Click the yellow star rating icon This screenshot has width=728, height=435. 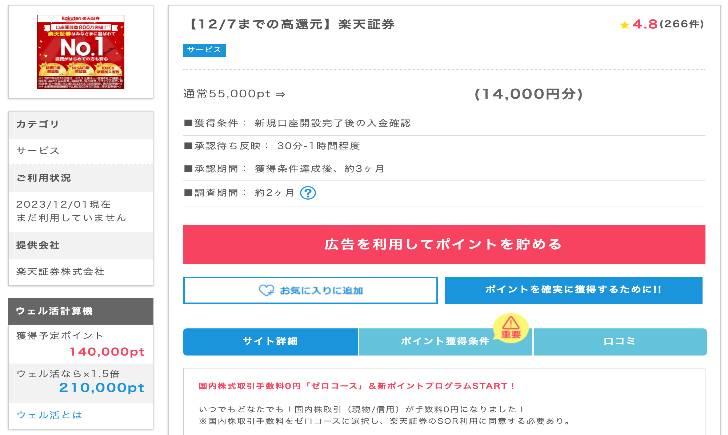(x=624, y=24)
